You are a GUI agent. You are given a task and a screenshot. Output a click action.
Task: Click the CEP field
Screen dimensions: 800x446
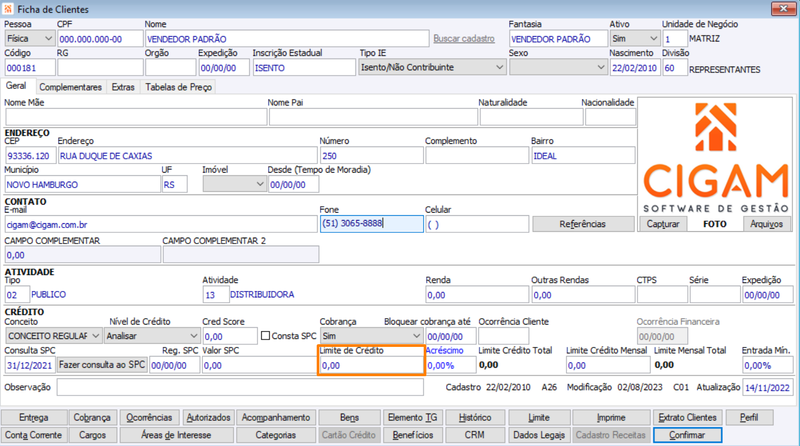pyautogui.click(x=30, y=156)
